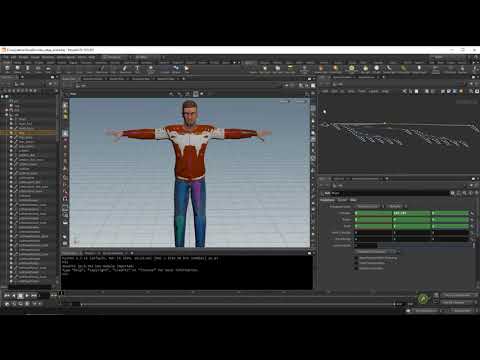Switch to the Misc parameter tab
The height and width of the screenshot is (360, 480).
353,200
